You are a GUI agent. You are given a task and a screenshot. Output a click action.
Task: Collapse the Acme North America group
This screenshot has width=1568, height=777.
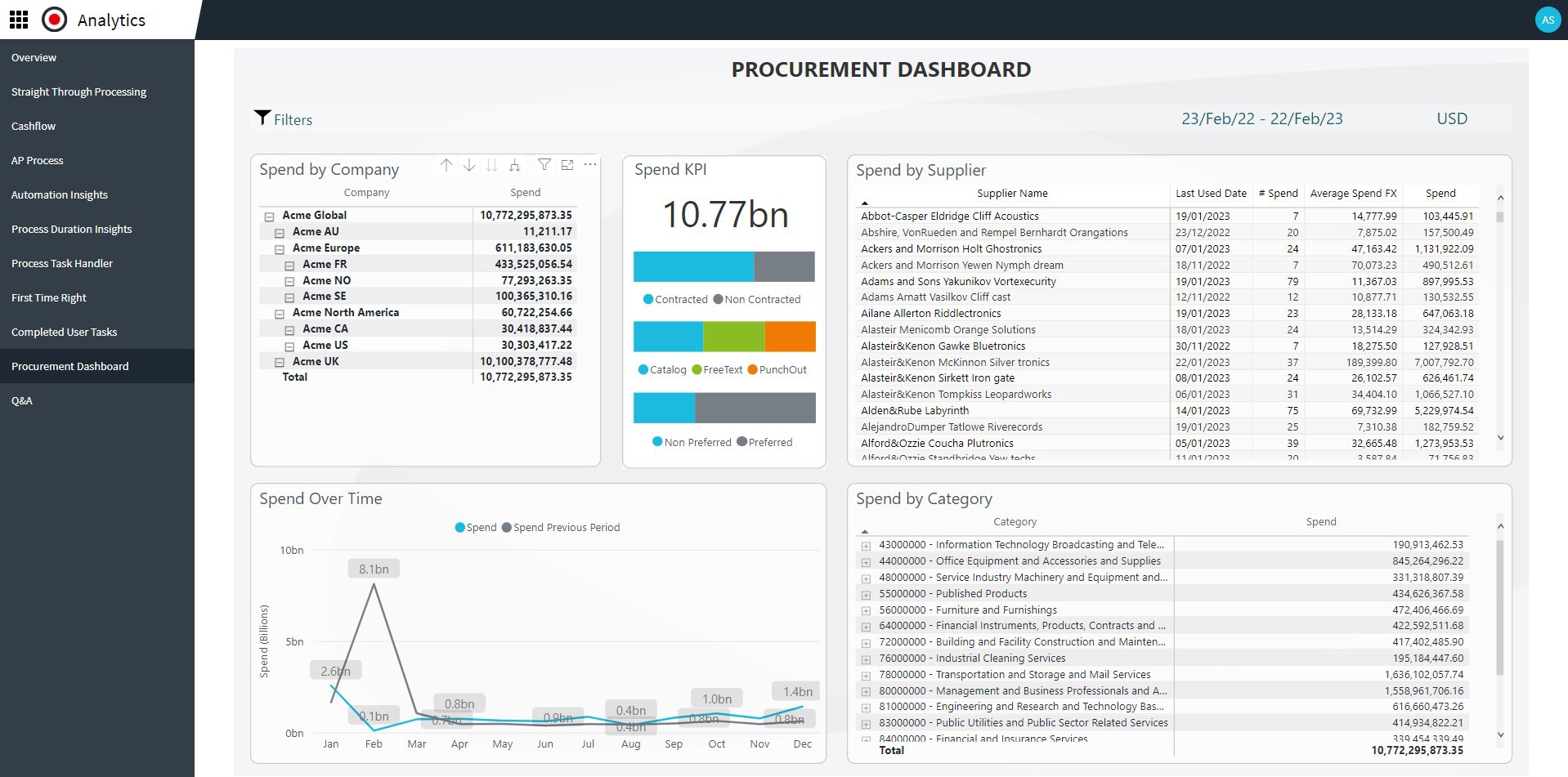click(x=280, y=313)
